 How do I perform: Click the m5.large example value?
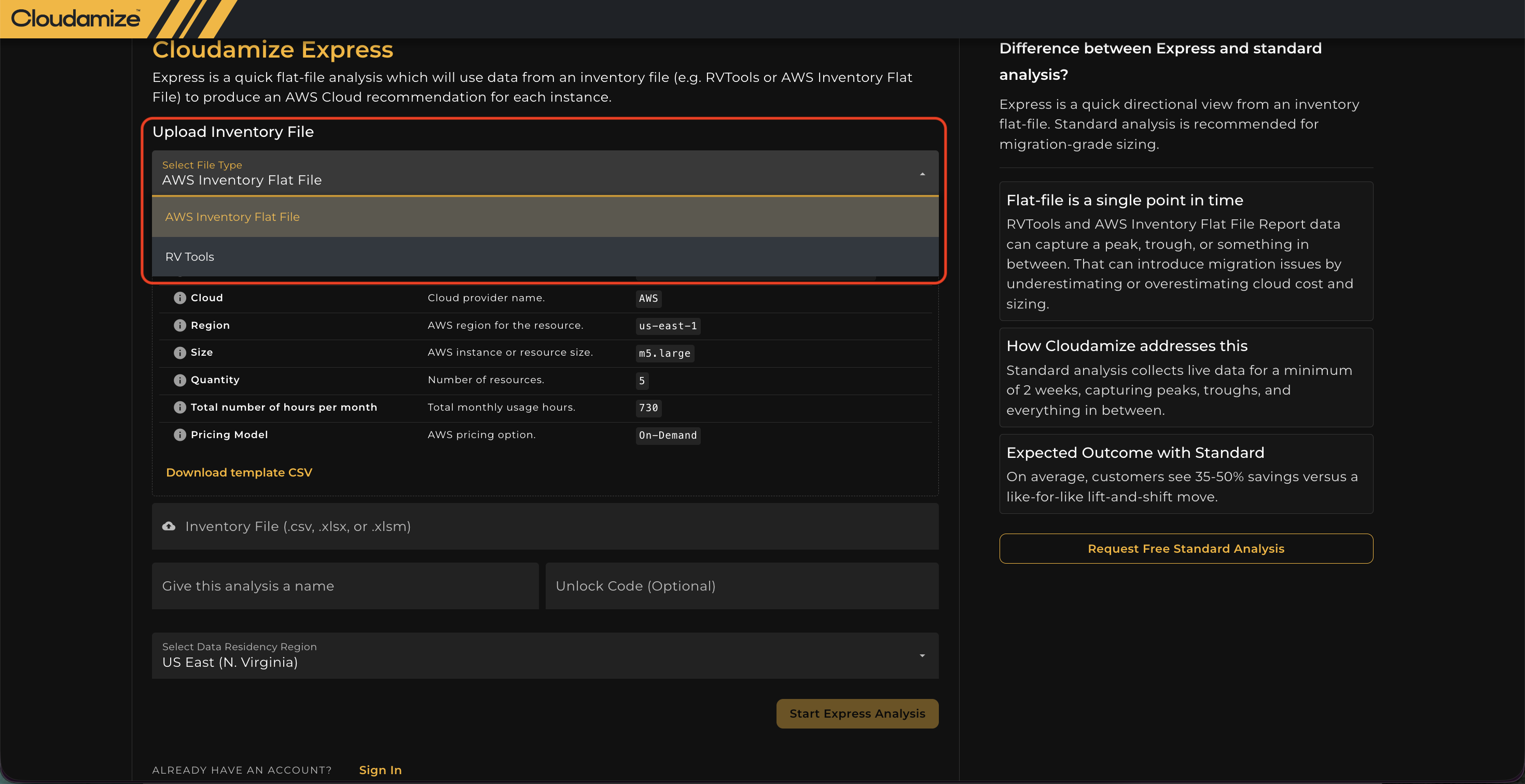click(665, 353)
